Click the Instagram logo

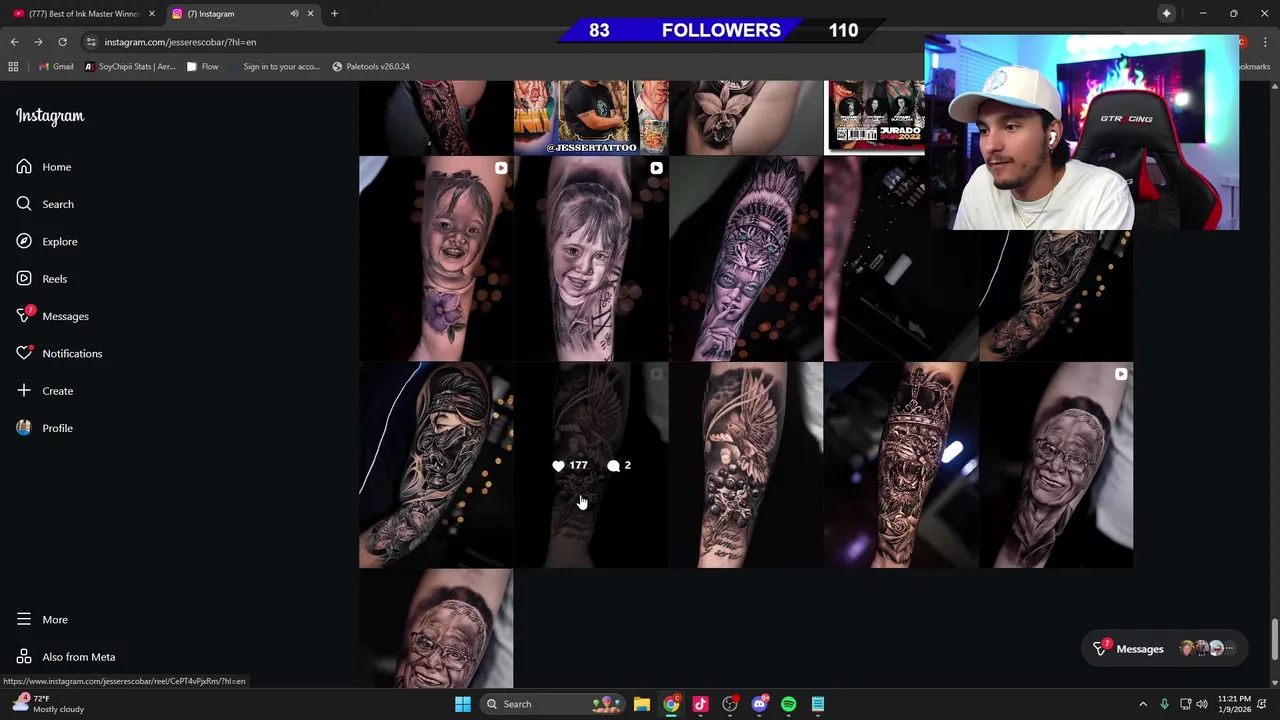click(50, 116)
